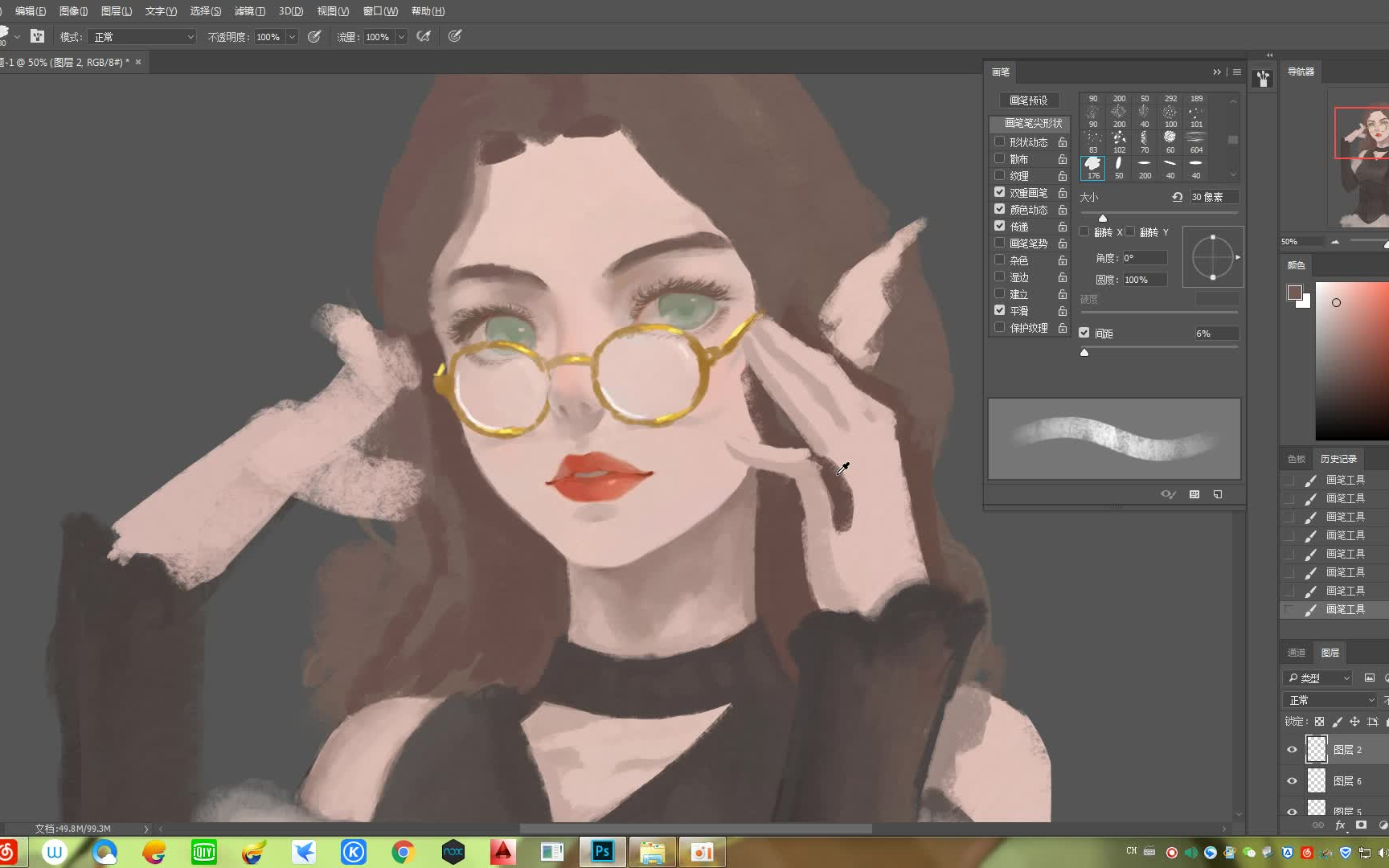Click the brush size slider handle
Screen dimensions: 1389x868
pos(1103,218)
